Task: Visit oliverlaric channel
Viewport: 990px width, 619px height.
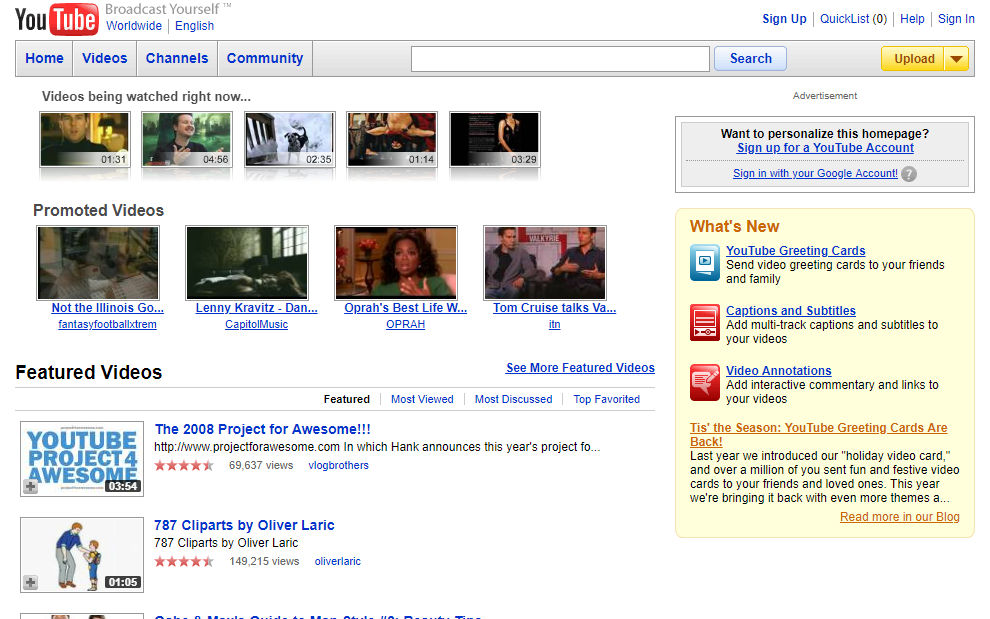Action: tap(338, 562)
